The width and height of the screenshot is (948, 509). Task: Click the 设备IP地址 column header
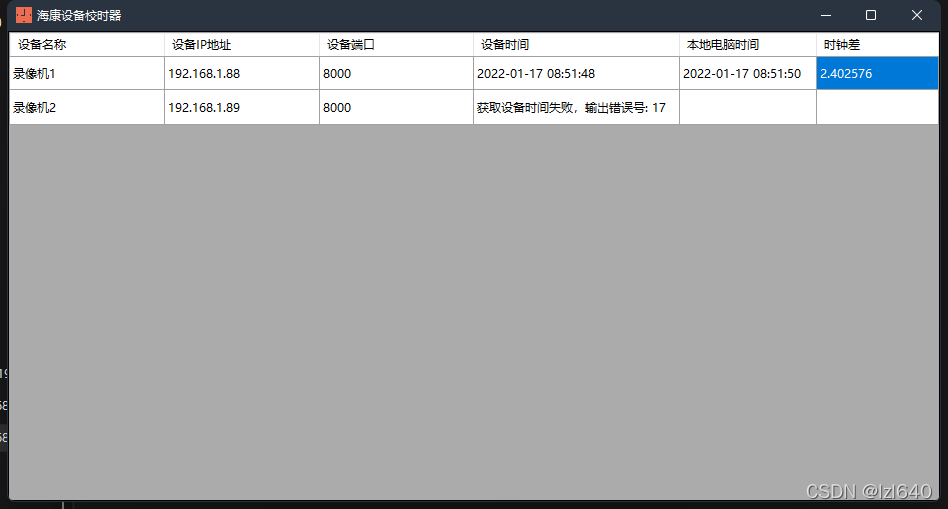click(242, 45)
